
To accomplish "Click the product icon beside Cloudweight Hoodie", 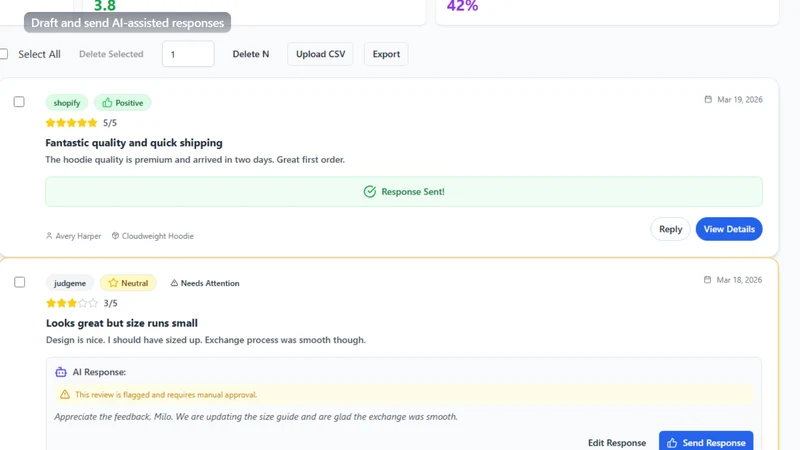I will (115, 236).
